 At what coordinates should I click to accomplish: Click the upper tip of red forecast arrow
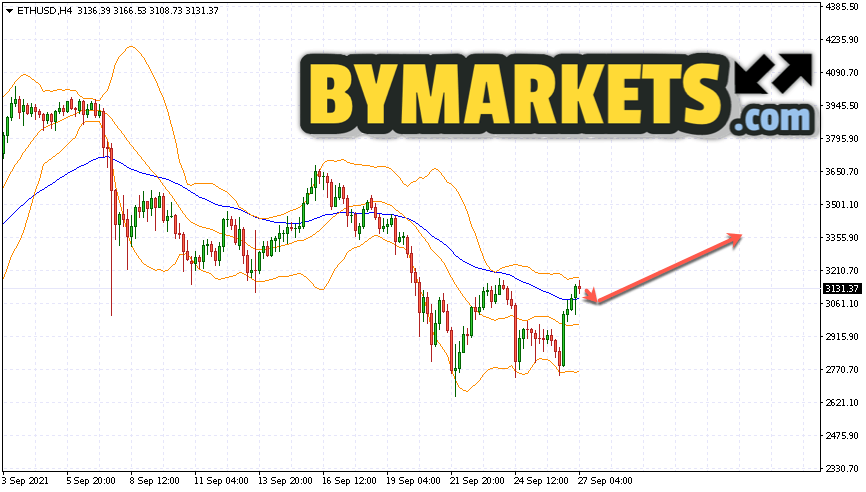pos(738,236)
